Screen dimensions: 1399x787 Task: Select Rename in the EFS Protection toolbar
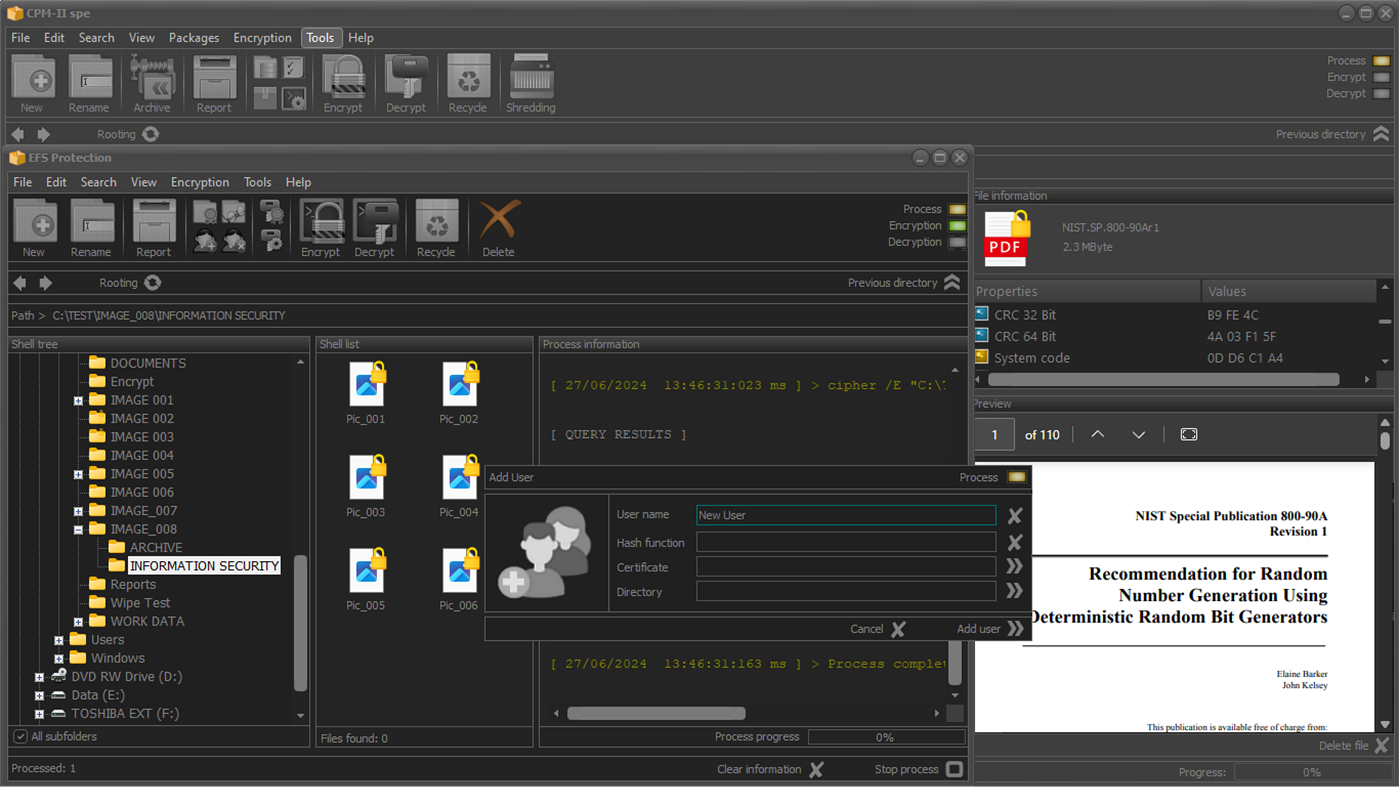pyautogui.click(x=91, y=228)
